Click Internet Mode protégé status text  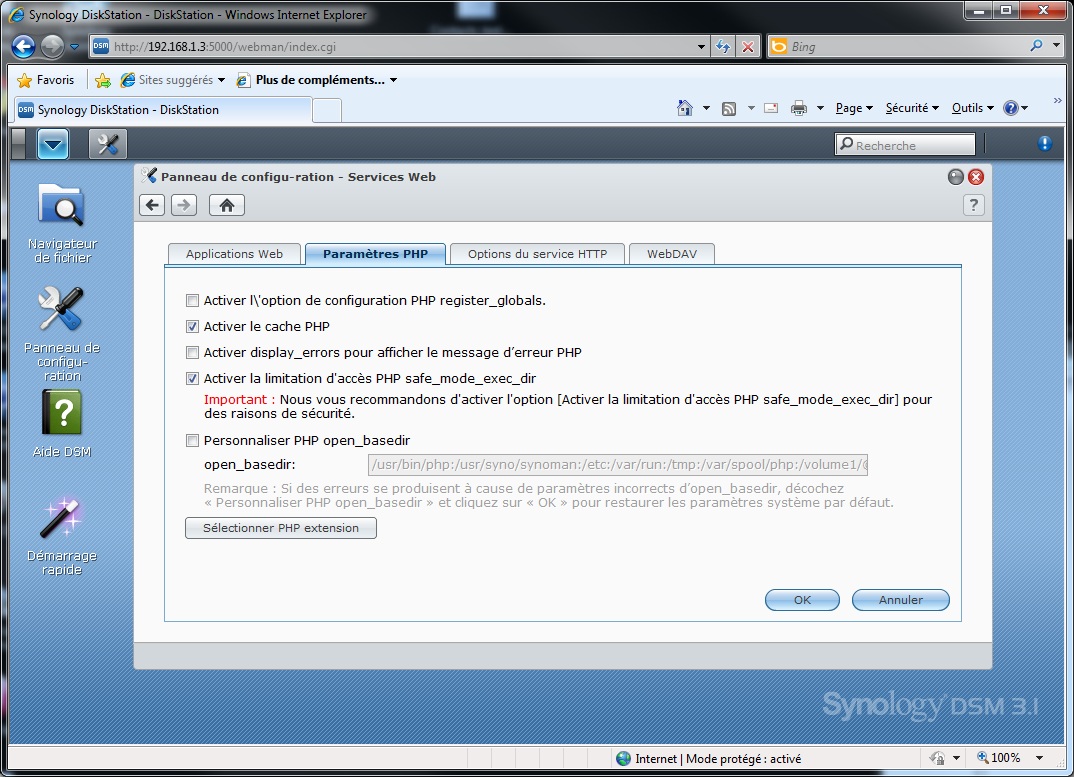coord(718,758)
